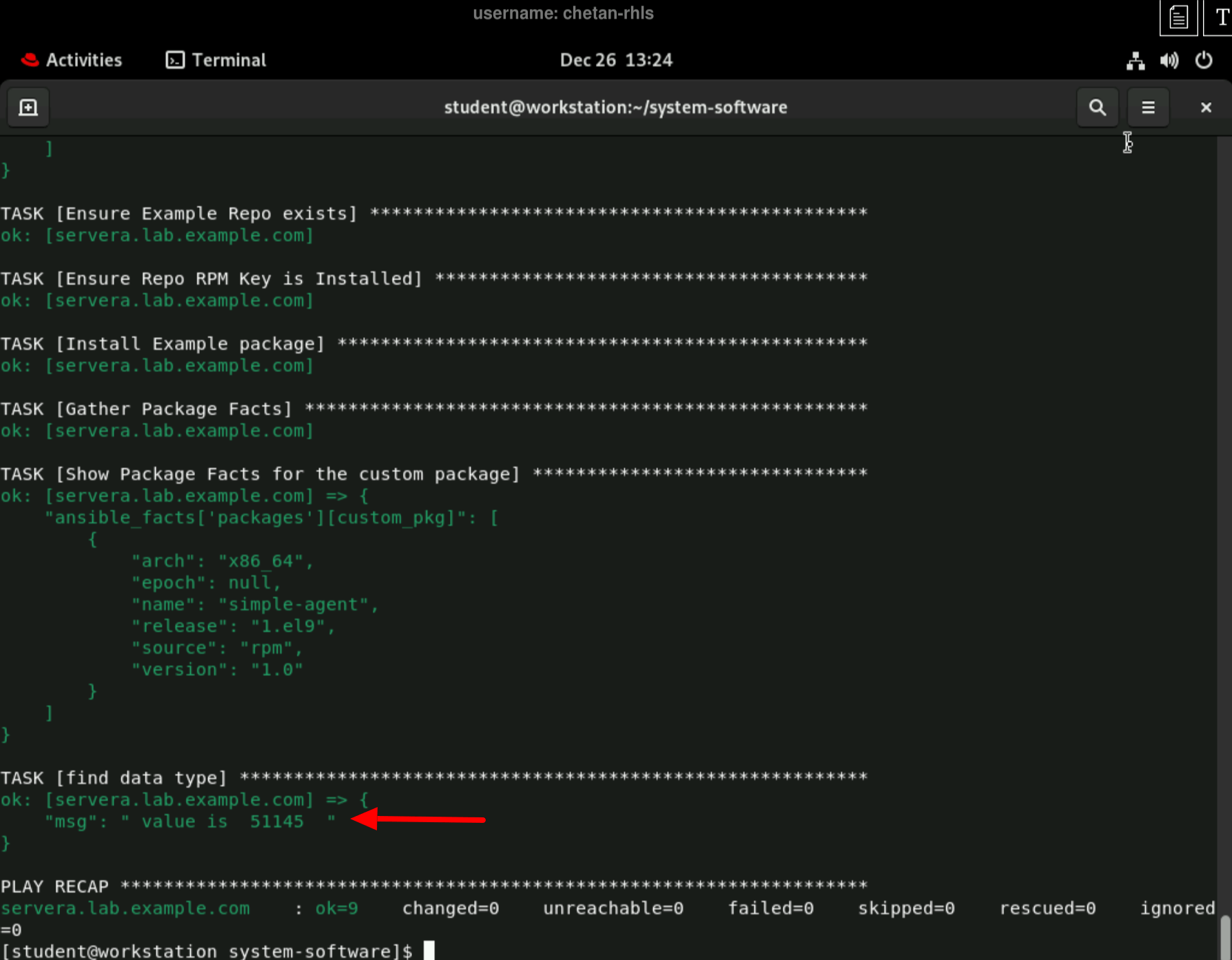Click ok: [servera.lab.example.com] under Gather Package Facts
1232x960 pixels.
[157, 431]
